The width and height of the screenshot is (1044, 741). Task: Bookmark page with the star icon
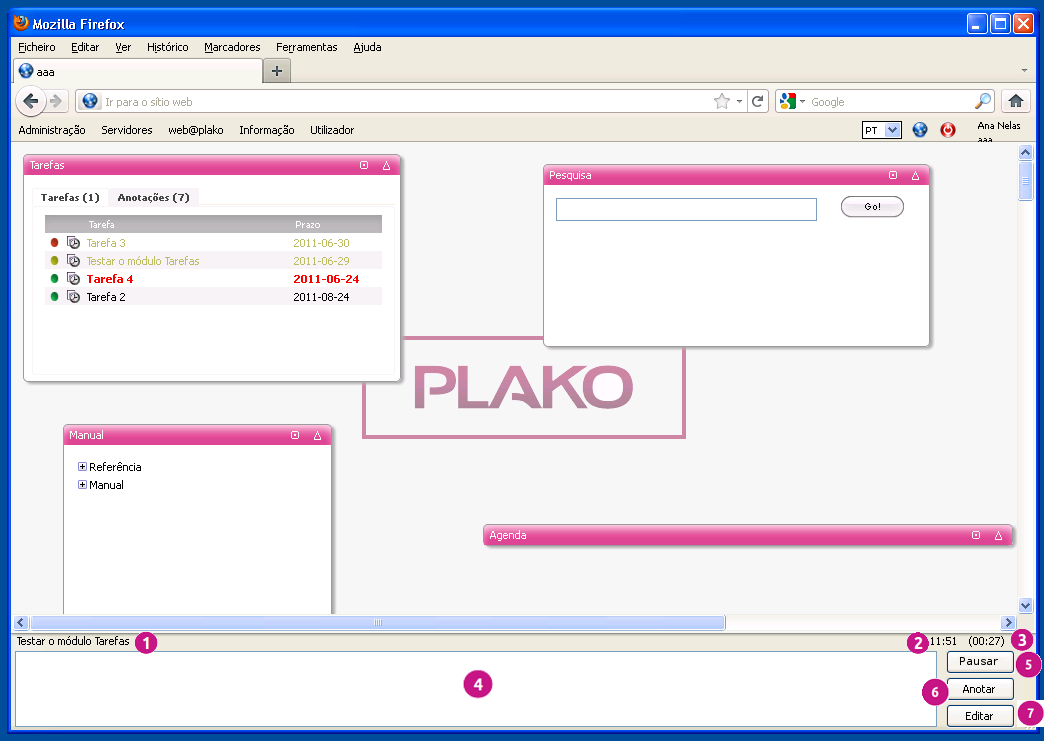tap(722, 101)
